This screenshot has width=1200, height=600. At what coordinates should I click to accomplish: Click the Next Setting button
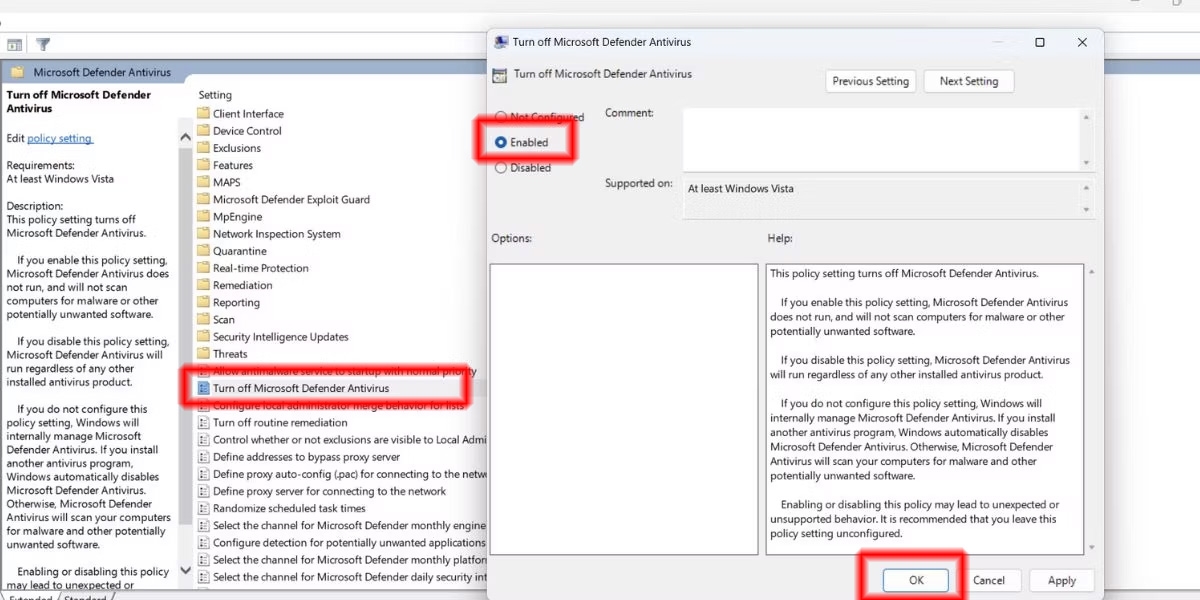pos(968,81)
